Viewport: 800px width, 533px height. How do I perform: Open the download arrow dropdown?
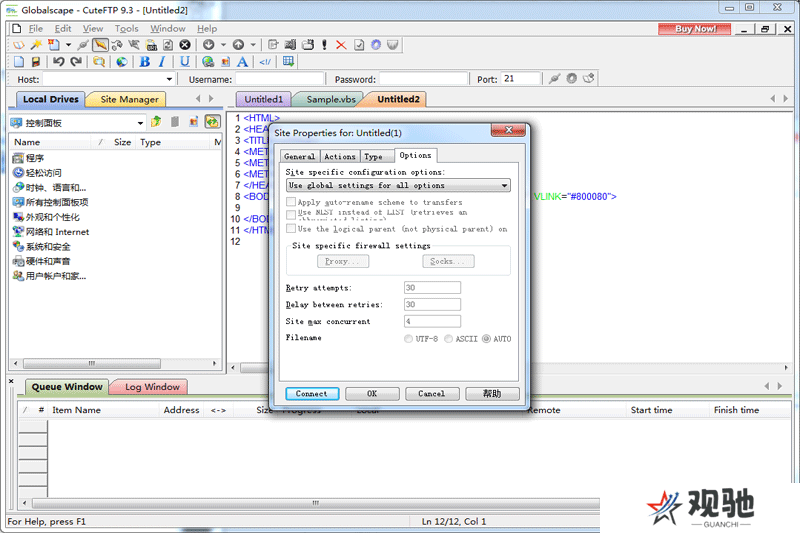tap(223, 45)
